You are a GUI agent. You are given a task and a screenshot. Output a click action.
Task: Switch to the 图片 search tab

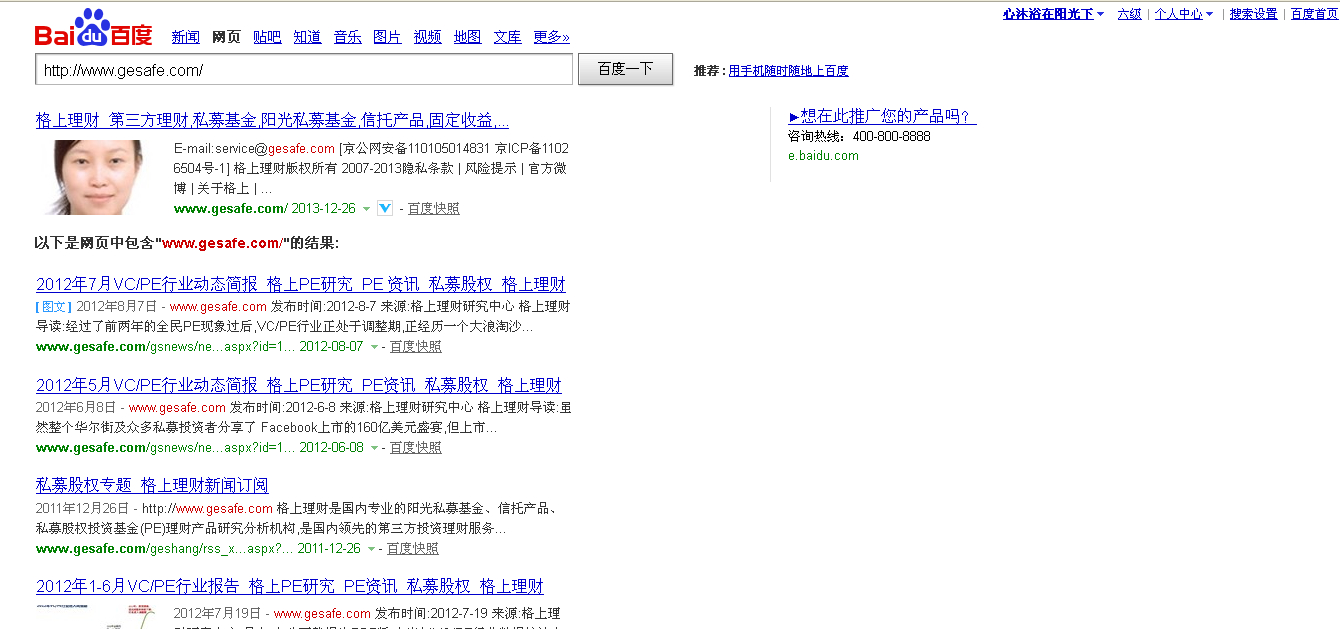(x=387, y=37)
